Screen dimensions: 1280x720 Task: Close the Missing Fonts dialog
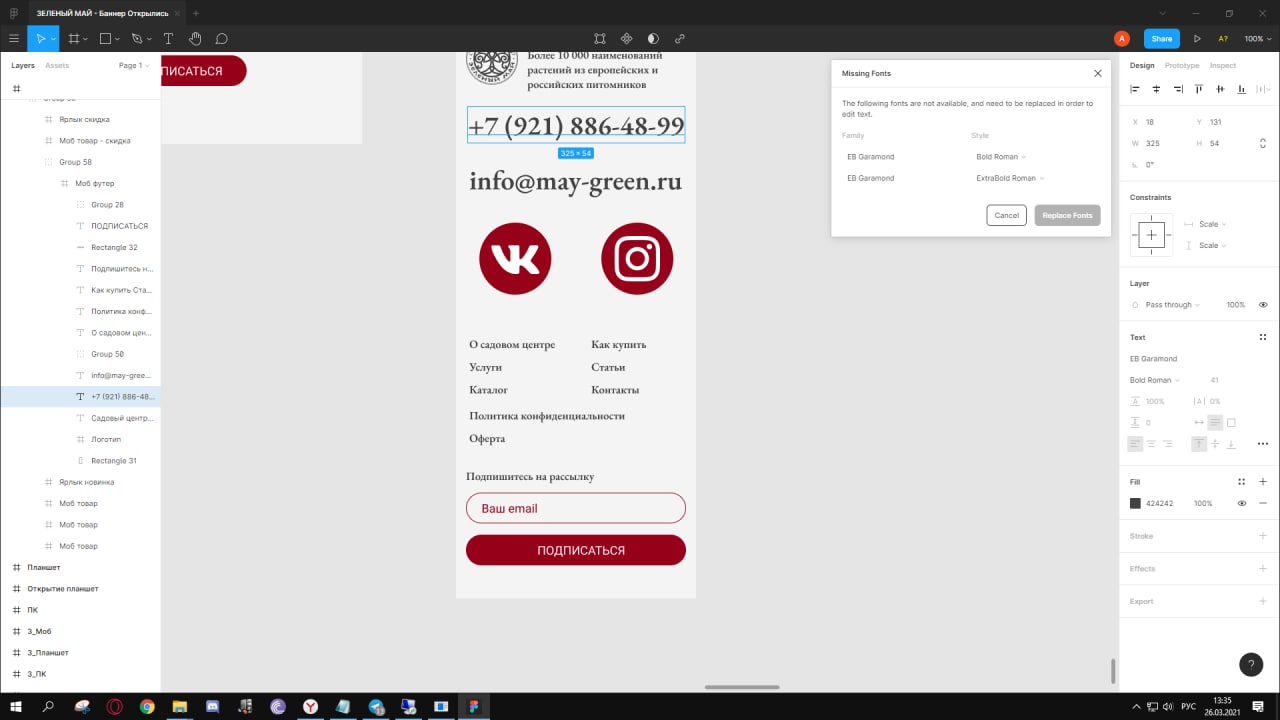1097,73
